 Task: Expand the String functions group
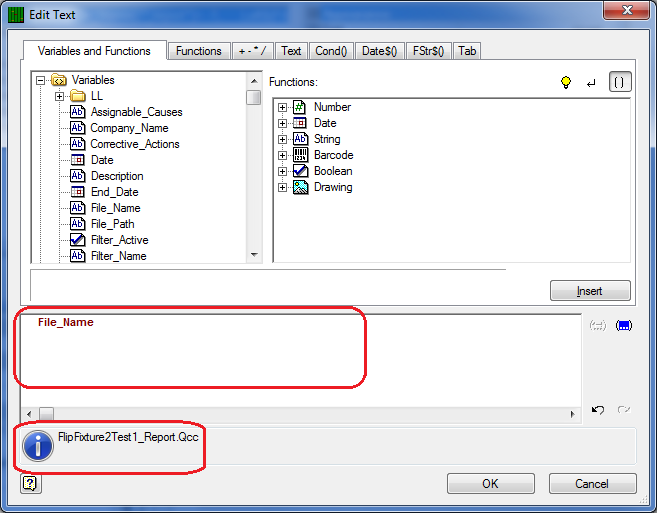coord(282,139)
